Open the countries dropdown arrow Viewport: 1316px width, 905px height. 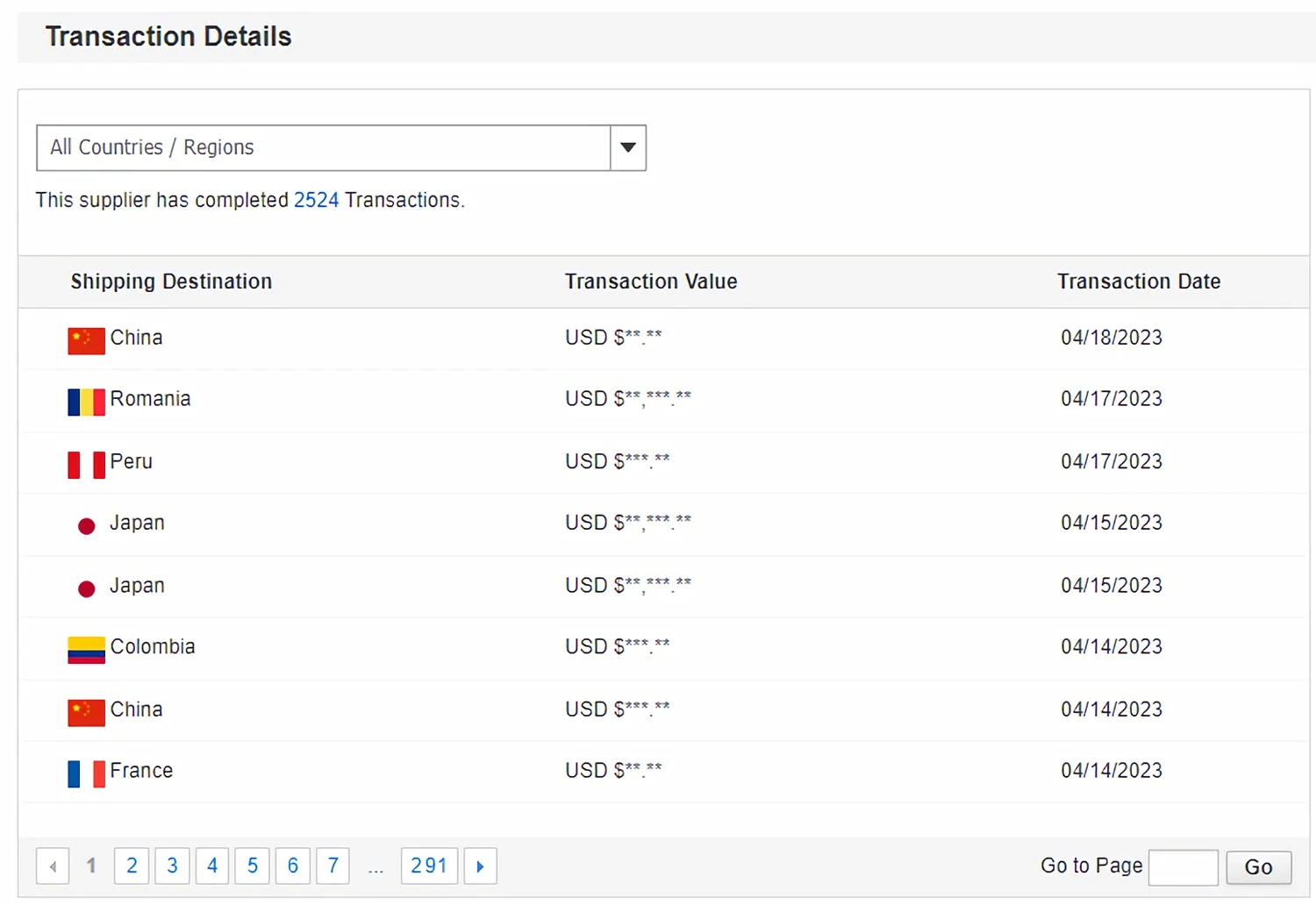point(628,147)
